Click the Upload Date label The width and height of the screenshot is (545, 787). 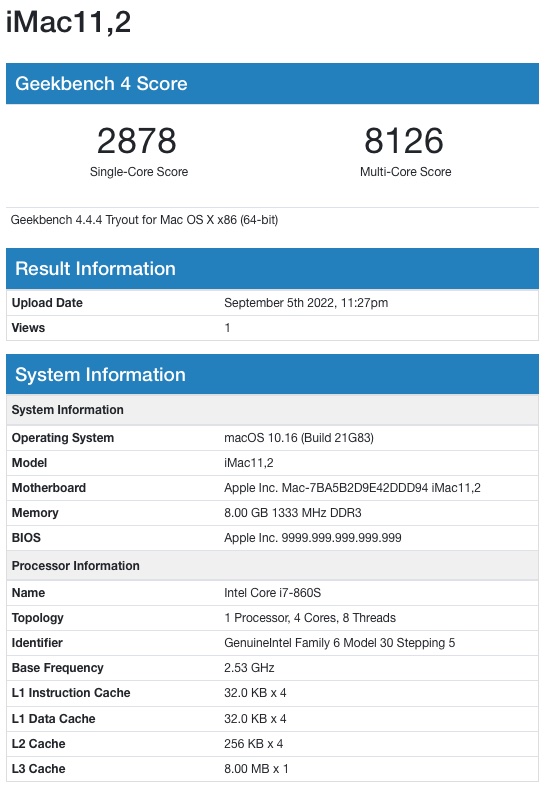click(x=47, y=303)
